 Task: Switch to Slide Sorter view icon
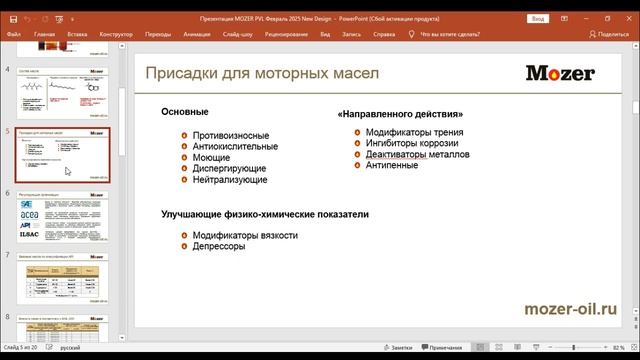[499, 347]
